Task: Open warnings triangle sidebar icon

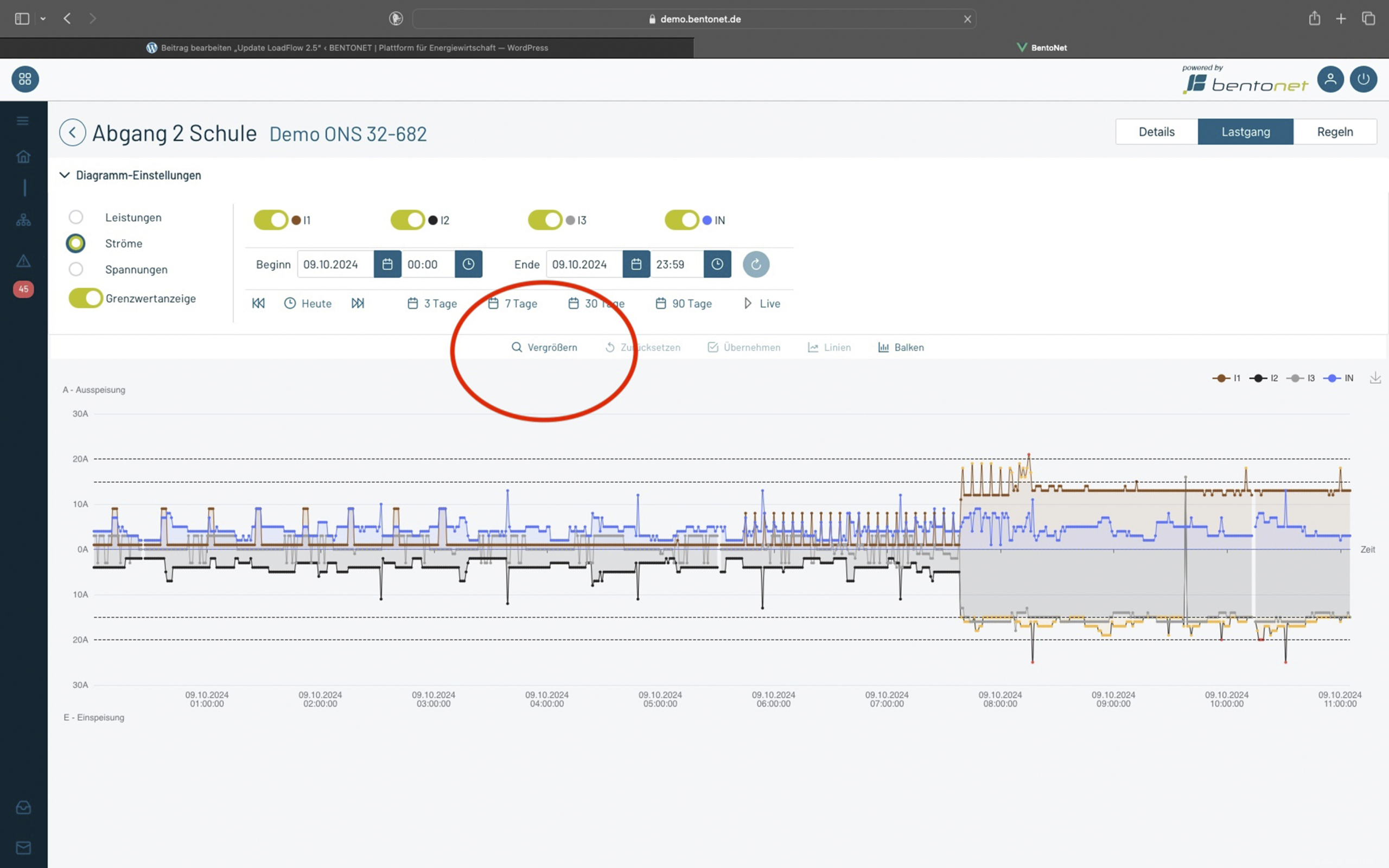Action: pyautogui.click(x=23, y=260)
